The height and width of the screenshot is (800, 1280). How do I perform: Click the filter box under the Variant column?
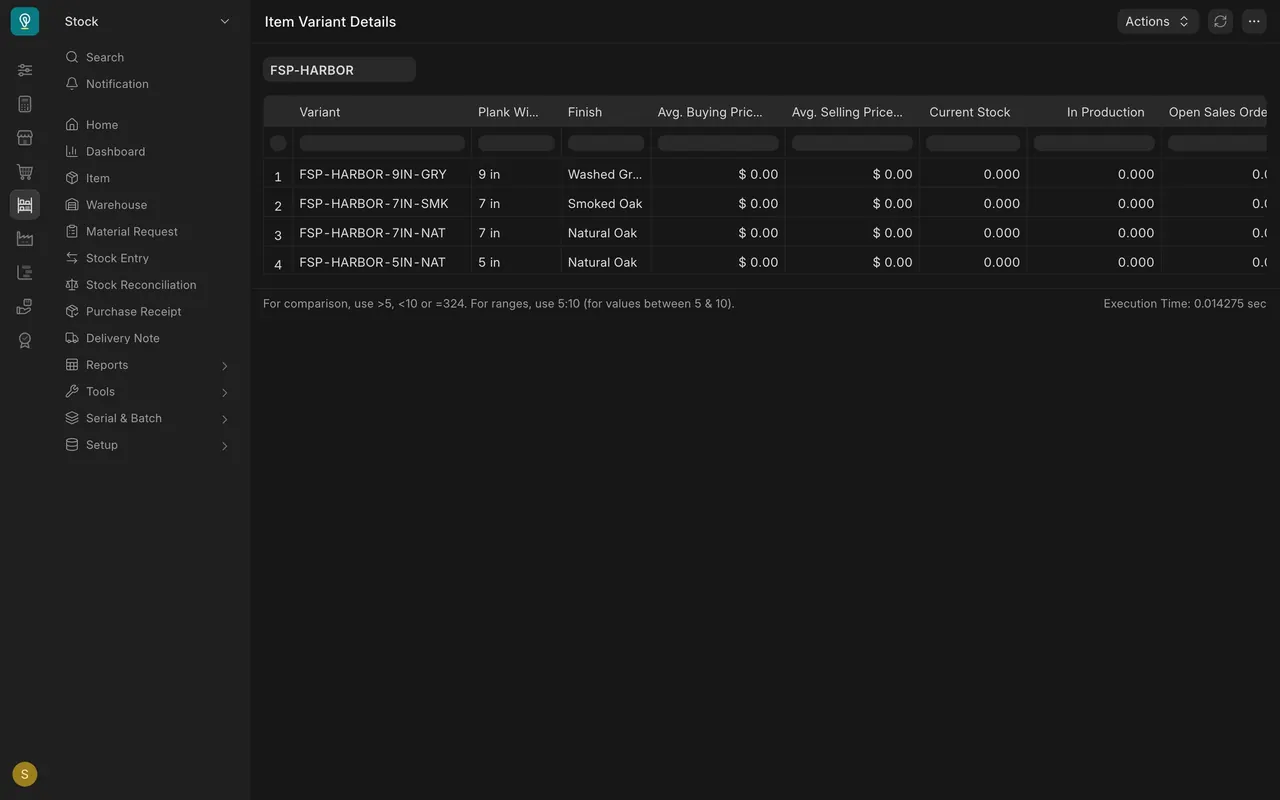tap(382, 143)
